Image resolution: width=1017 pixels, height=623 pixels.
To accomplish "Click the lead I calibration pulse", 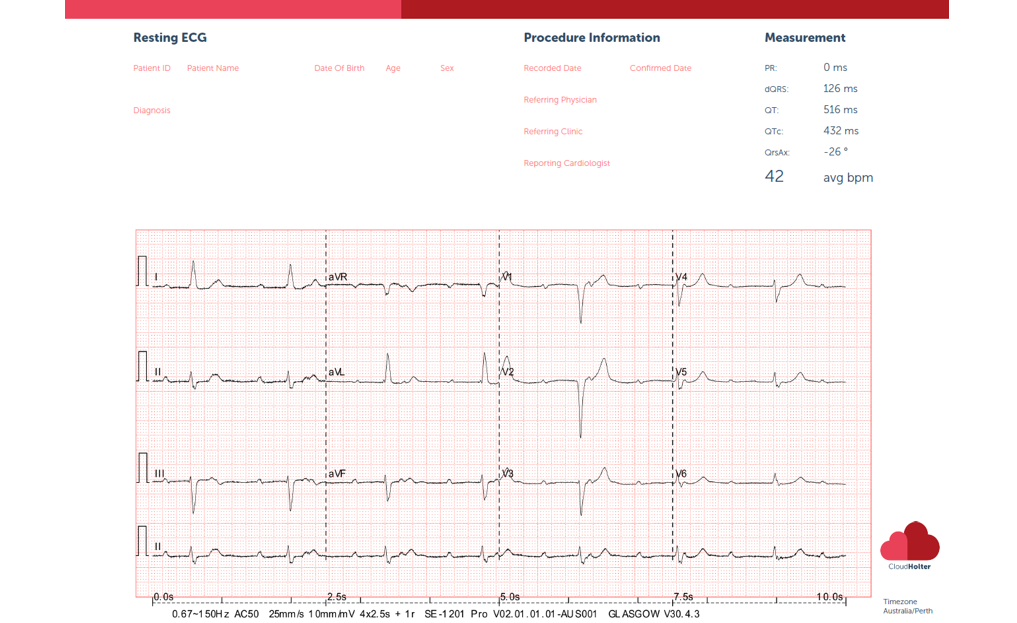I will (x=142, y=272).
